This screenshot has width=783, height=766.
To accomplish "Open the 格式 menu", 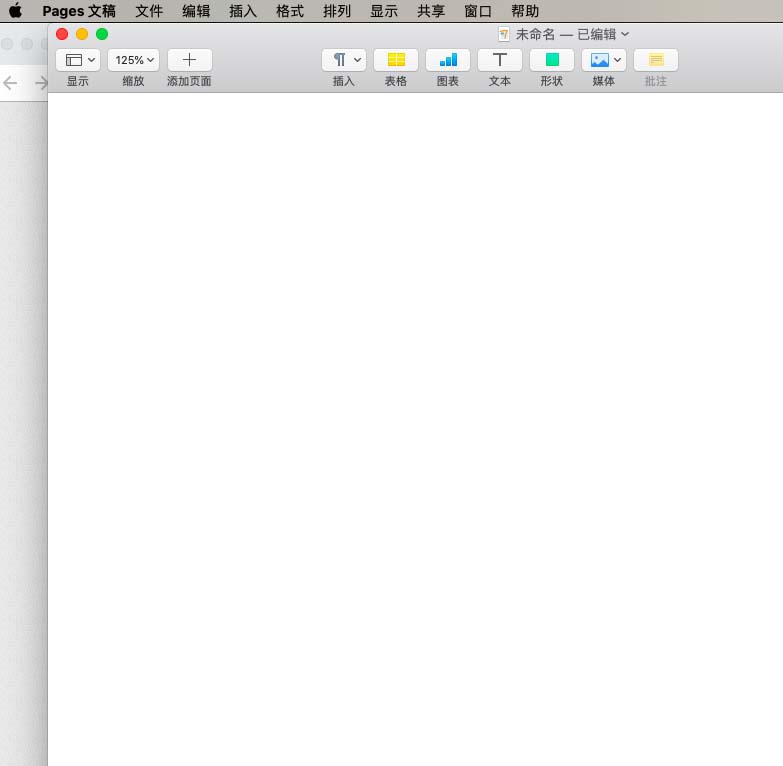I will tap(290, 12).
